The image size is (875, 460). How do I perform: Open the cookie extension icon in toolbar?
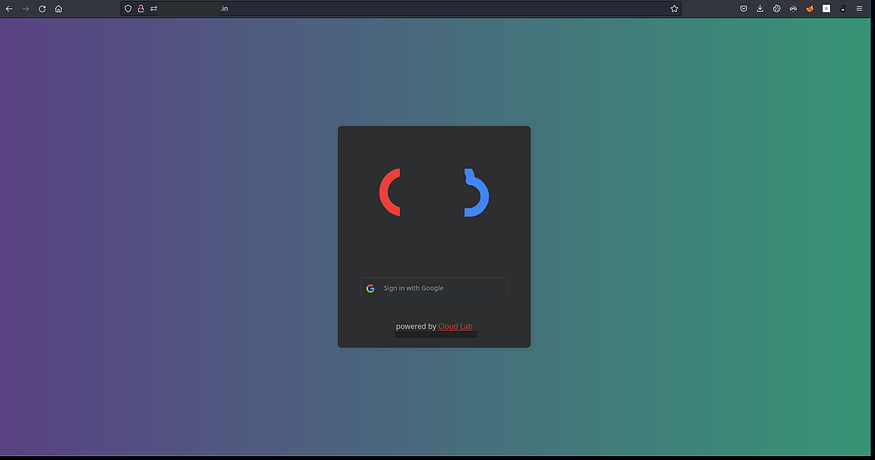pos(777,8)
